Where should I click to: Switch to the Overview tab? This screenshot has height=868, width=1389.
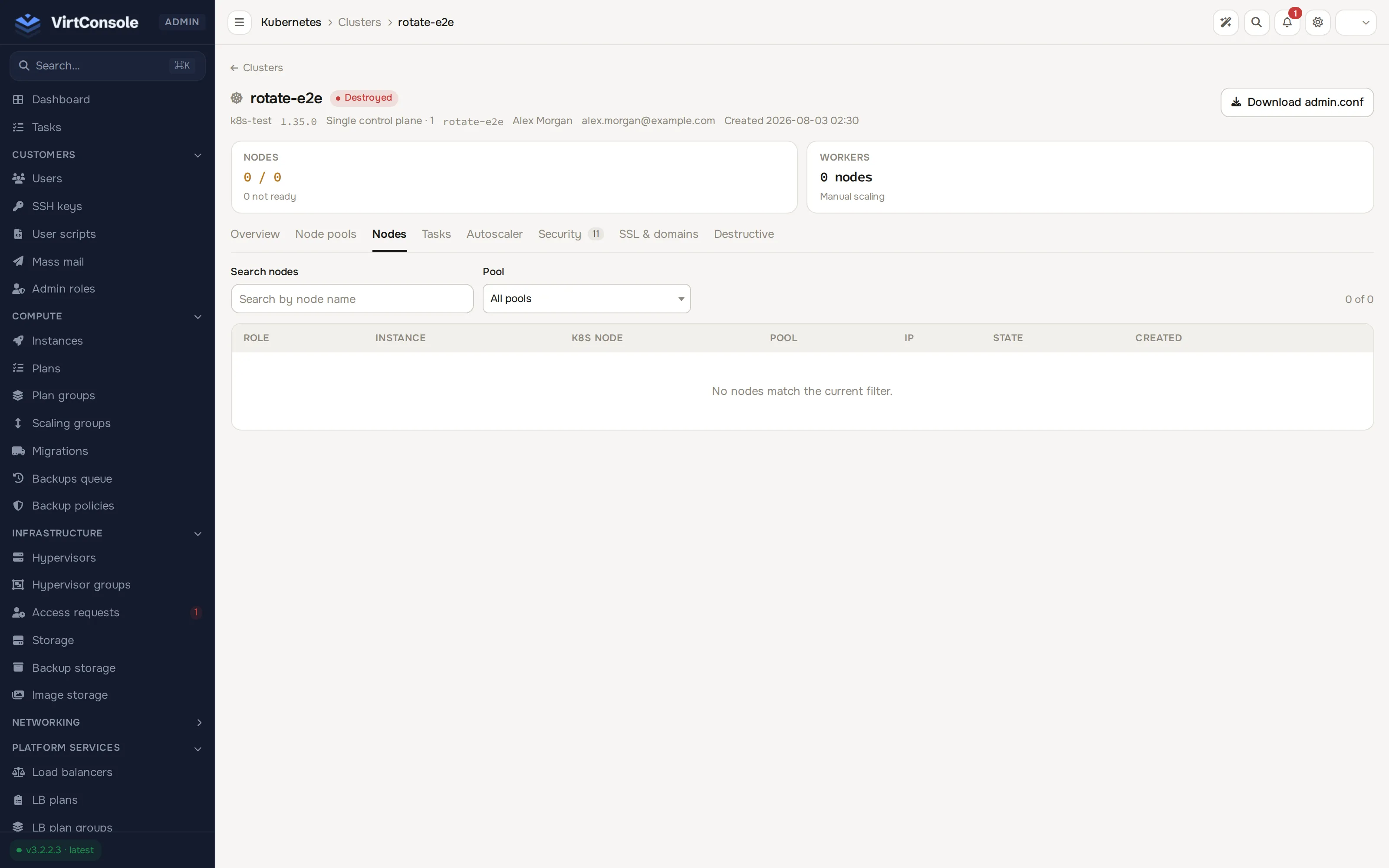[x=255, y=233]
